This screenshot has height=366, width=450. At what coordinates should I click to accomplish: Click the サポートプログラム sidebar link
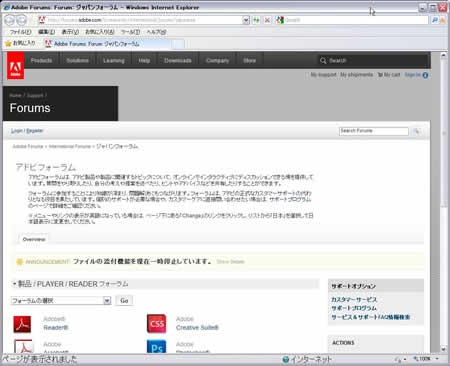(354, 308)
